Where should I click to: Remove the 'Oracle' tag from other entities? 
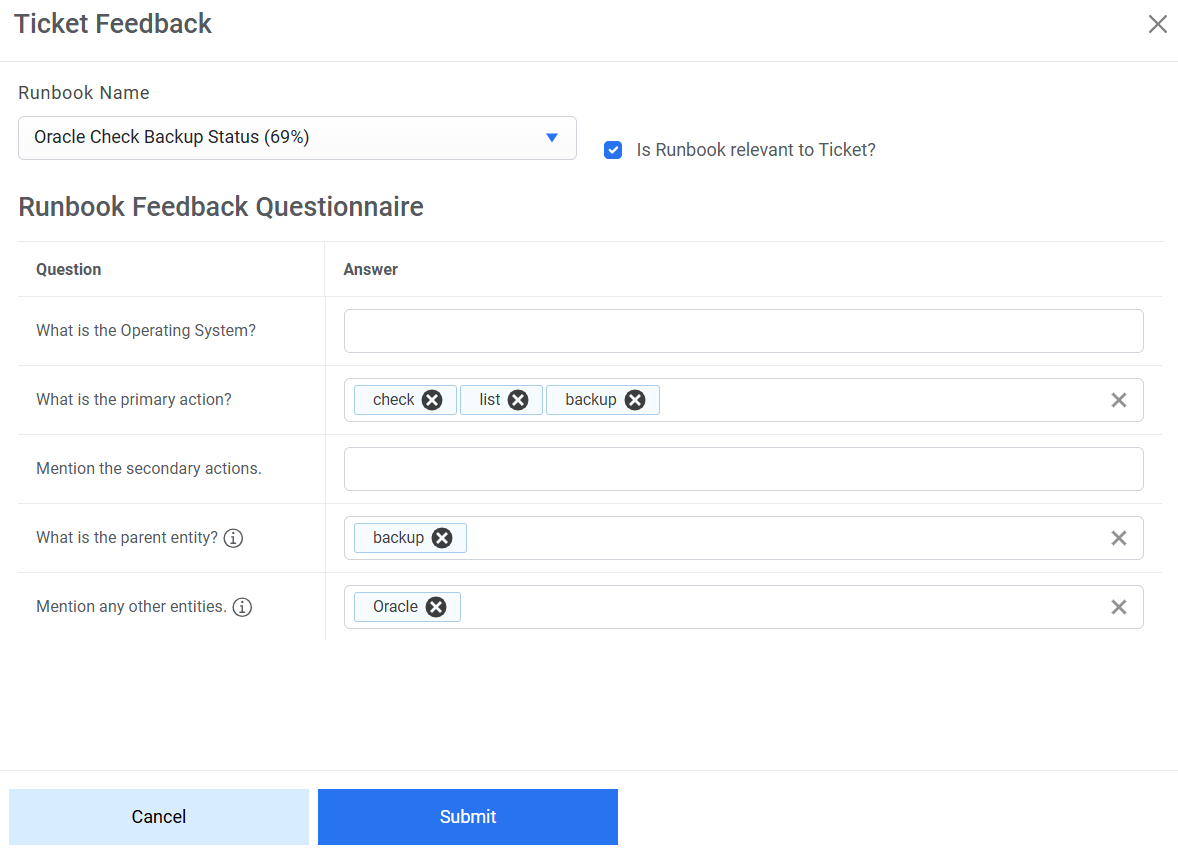click(x=436, y=607)
